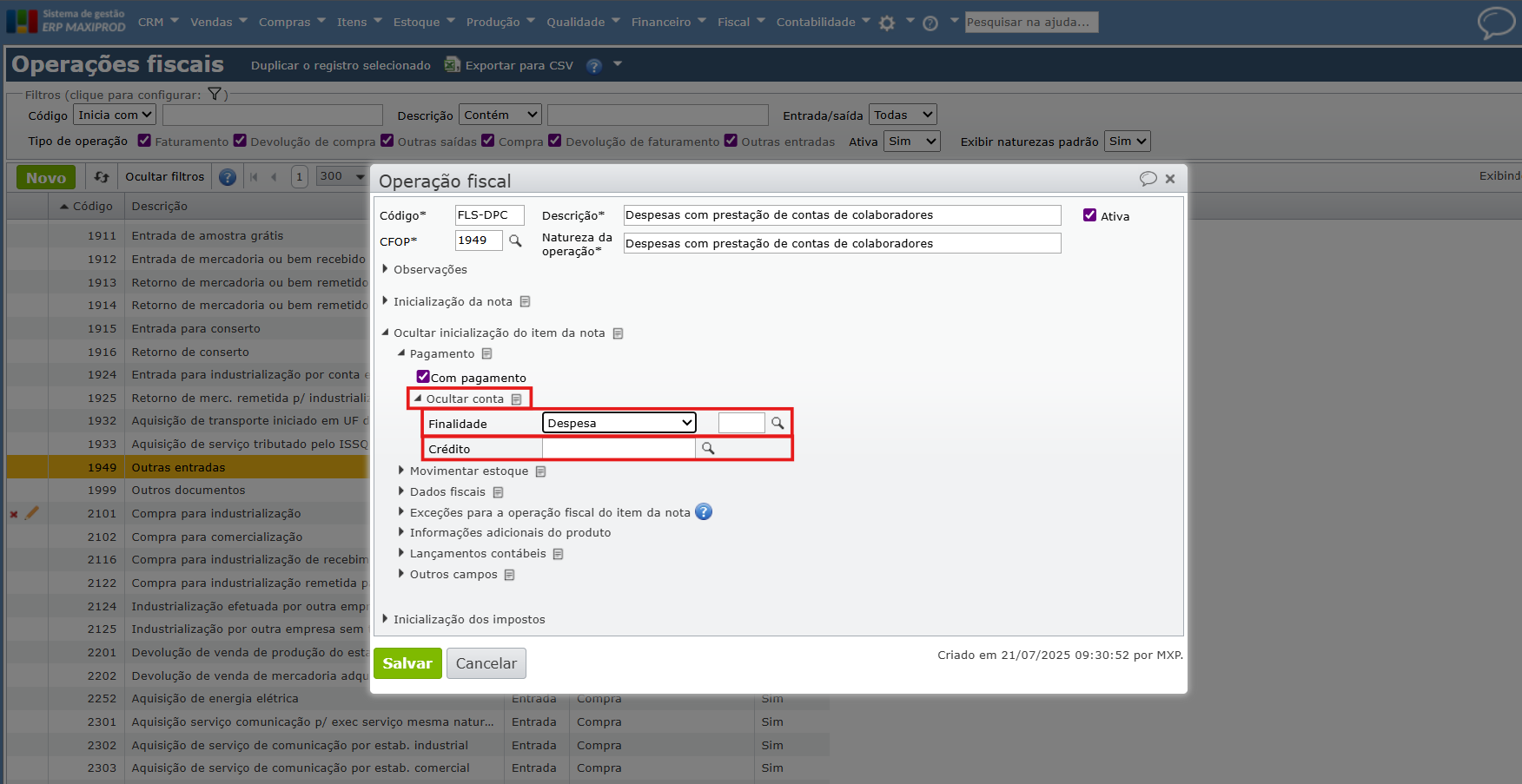Click the note icon beside Lançamentos contábeis

558,554
